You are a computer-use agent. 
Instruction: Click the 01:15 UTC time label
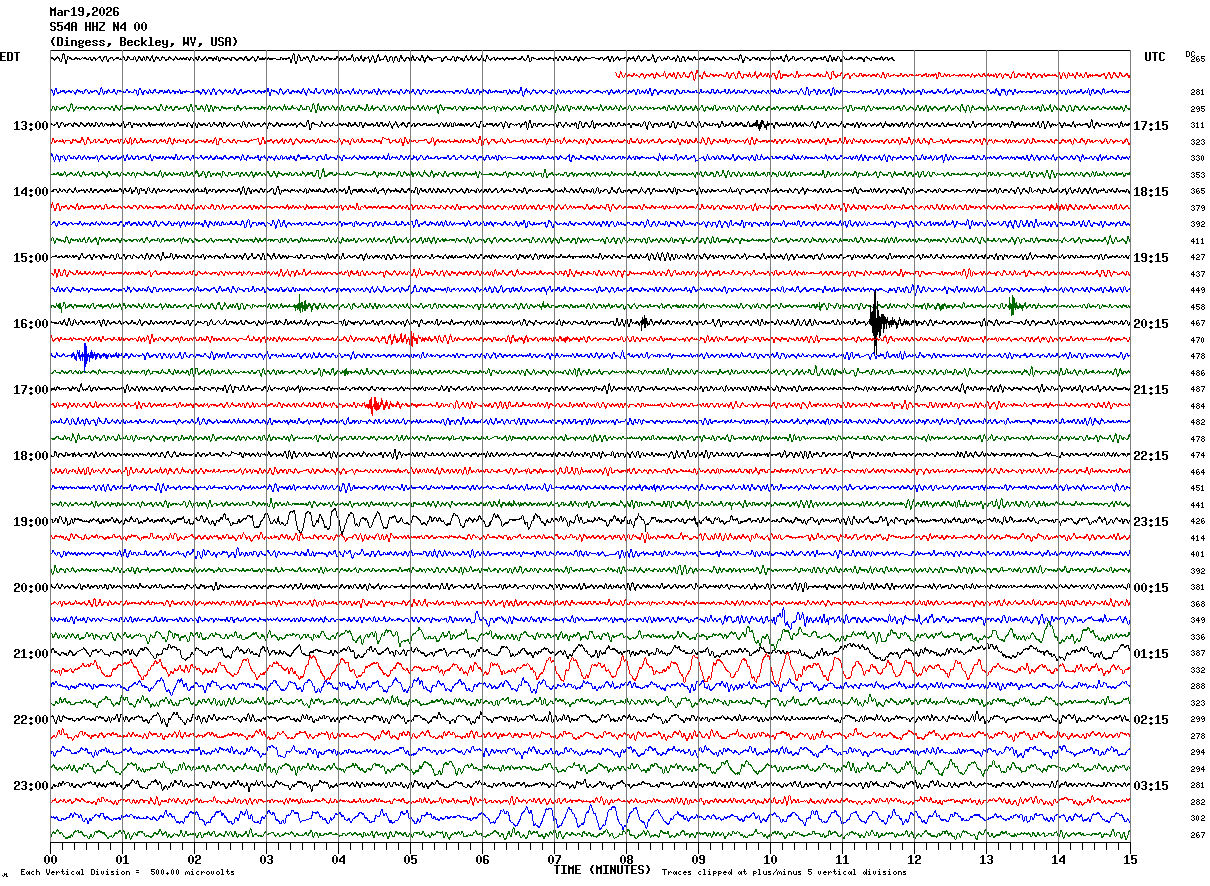pyautogui.click(x=1151, y=653)
